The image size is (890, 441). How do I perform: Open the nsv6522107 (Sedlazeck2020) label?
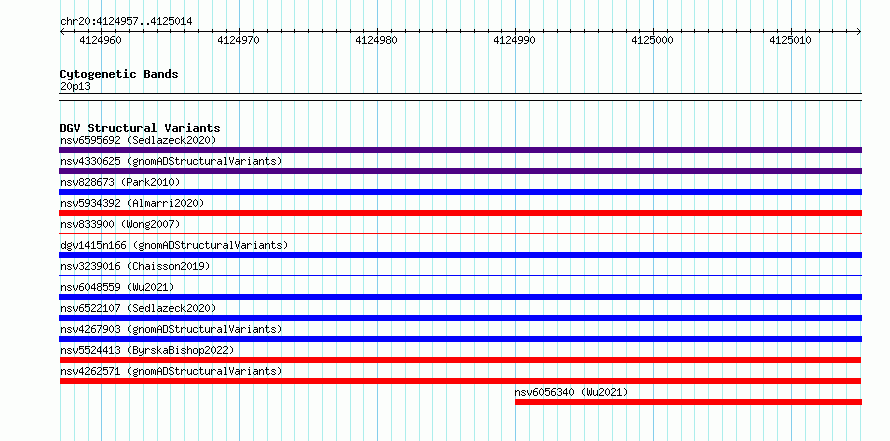138,308
